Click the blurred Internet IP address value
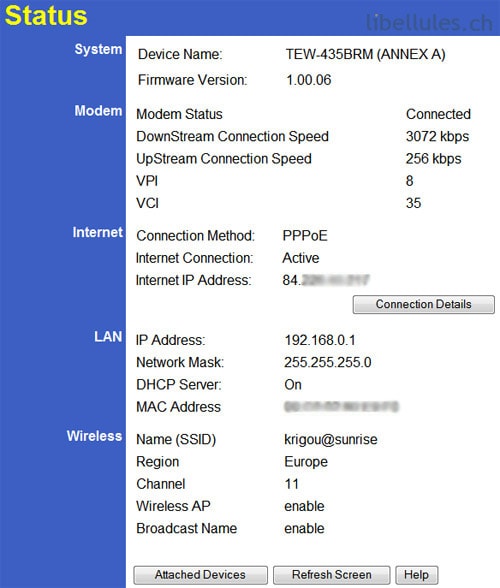 pyautogui.click(x=326, y=280)
